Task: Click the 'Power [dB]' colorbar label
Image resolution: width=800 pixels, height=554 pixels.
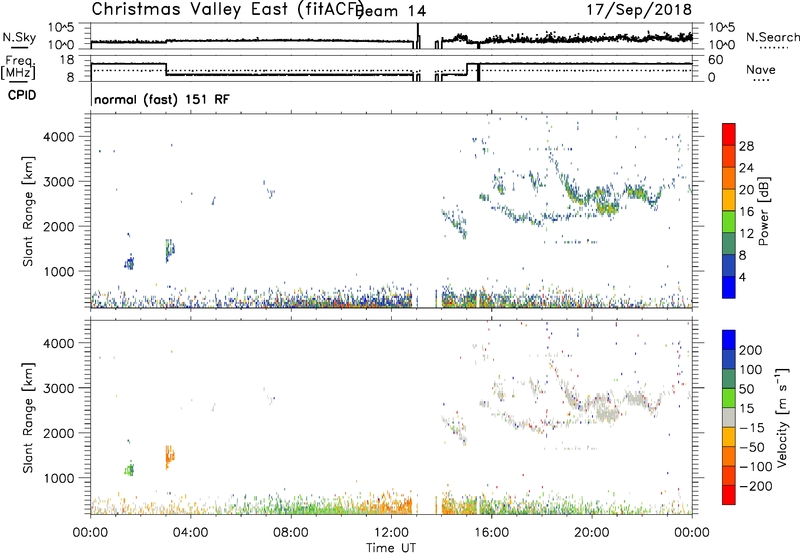Action: click(x=763, y=211)
